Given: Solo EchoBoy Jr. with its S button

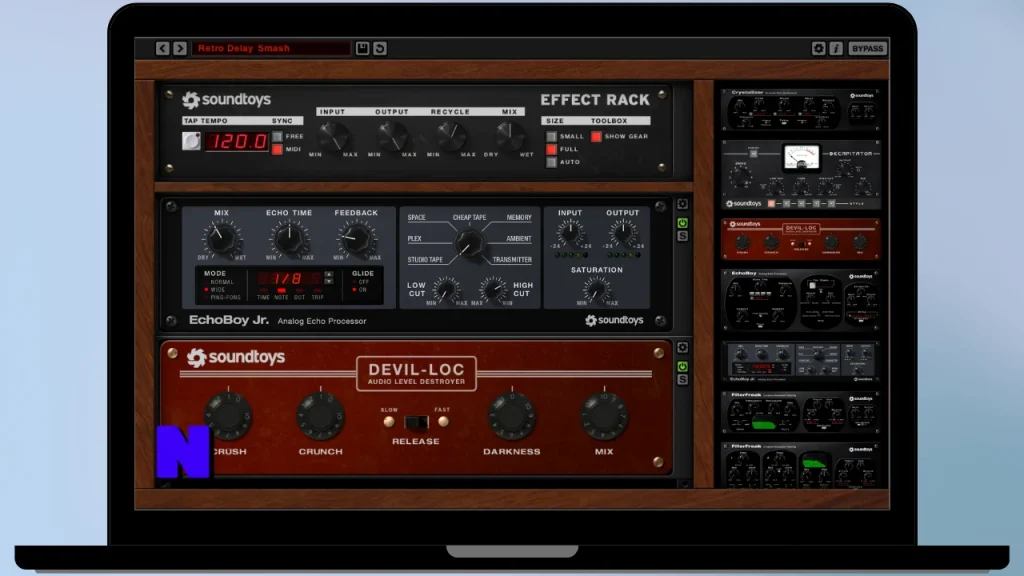Looking at the screenshot, I should [x=682, y=236].
